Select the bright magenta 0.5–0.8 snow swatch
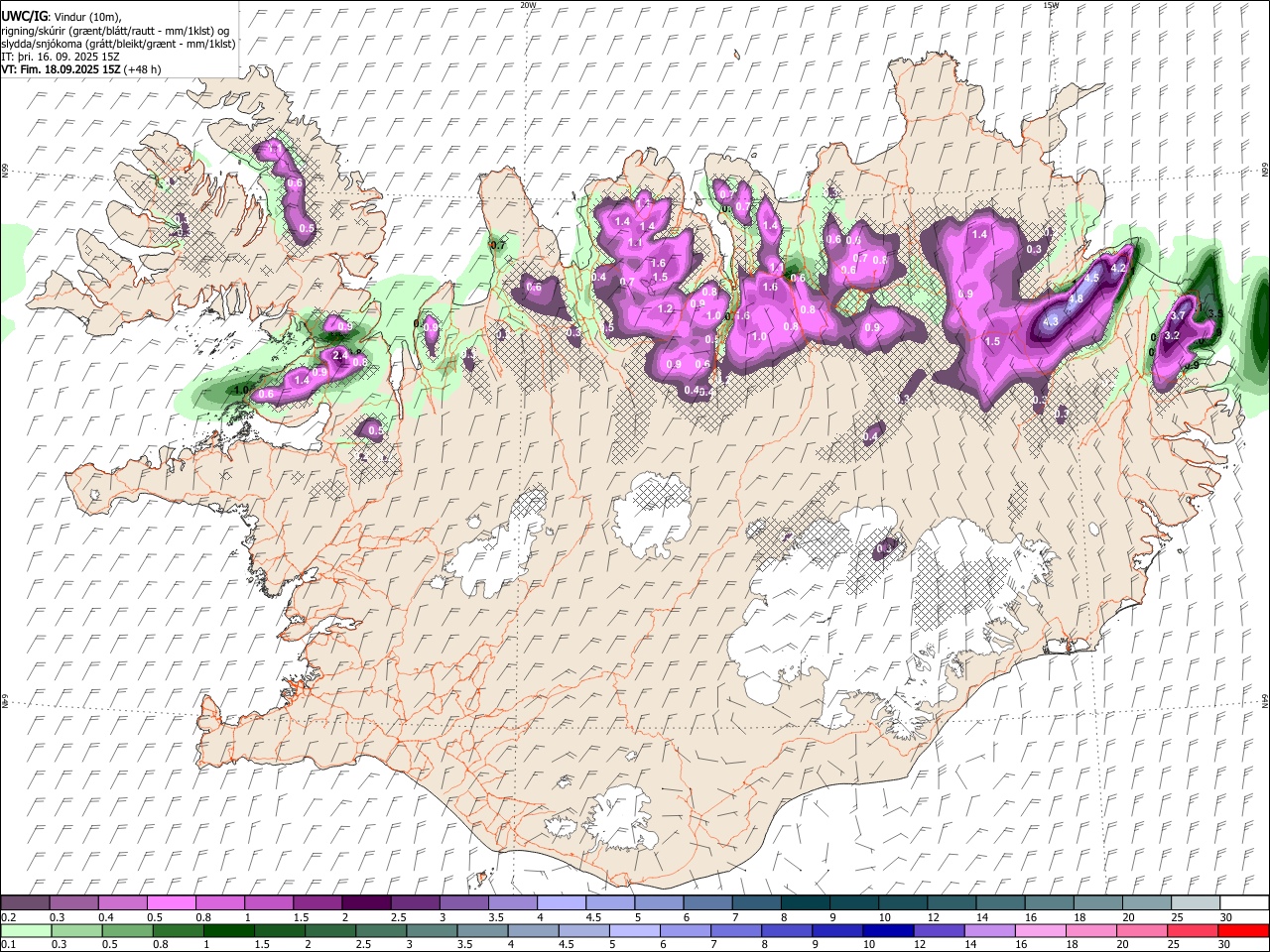Viewport: 1270px width, 952px height. 173,903
